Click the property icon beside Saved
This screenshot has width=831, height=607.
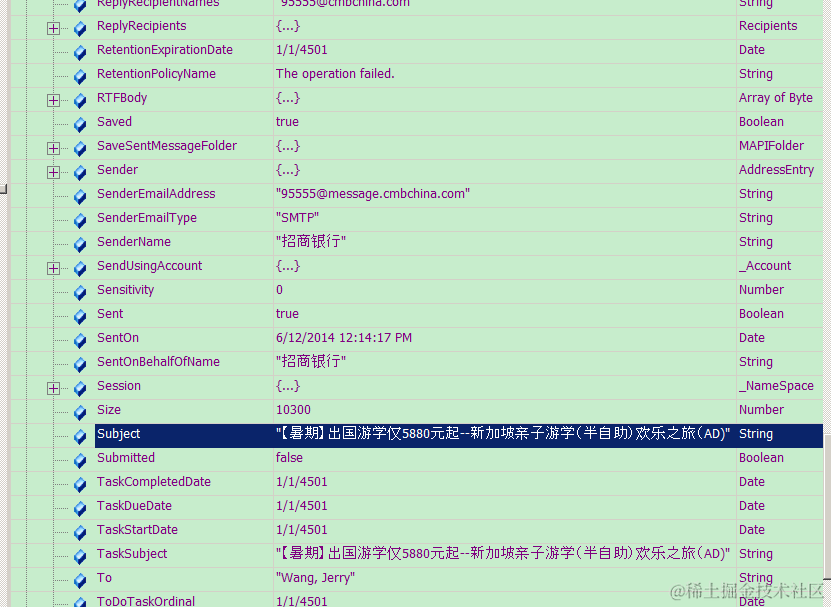[x=80, y=125]
